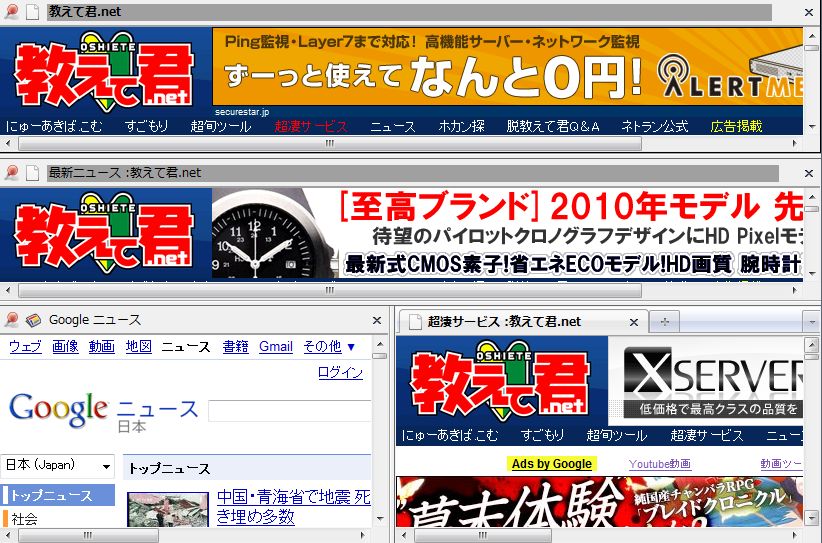Close the 超凄サービス :教えて君.net tab
822x543 pixels.
pyautogui.click(x=633, y=322)
